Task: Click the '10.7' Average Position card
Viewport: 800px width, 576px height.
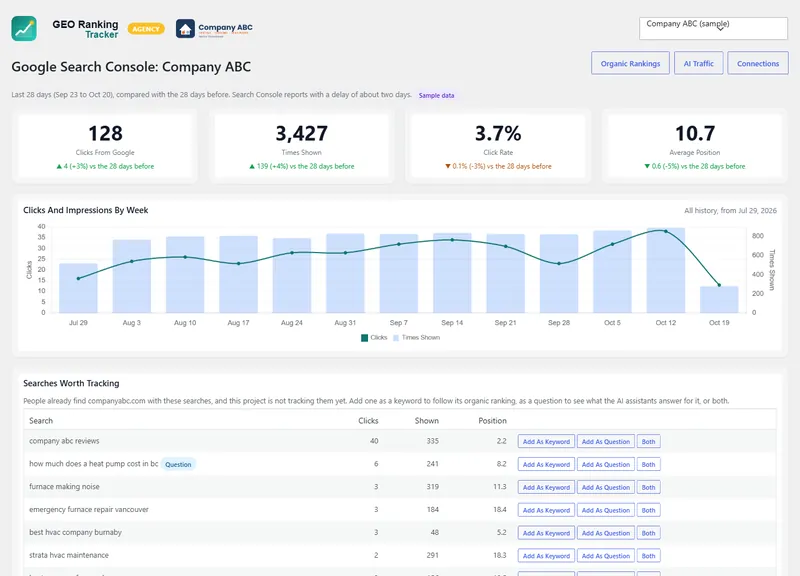Action: pos(694,146)
